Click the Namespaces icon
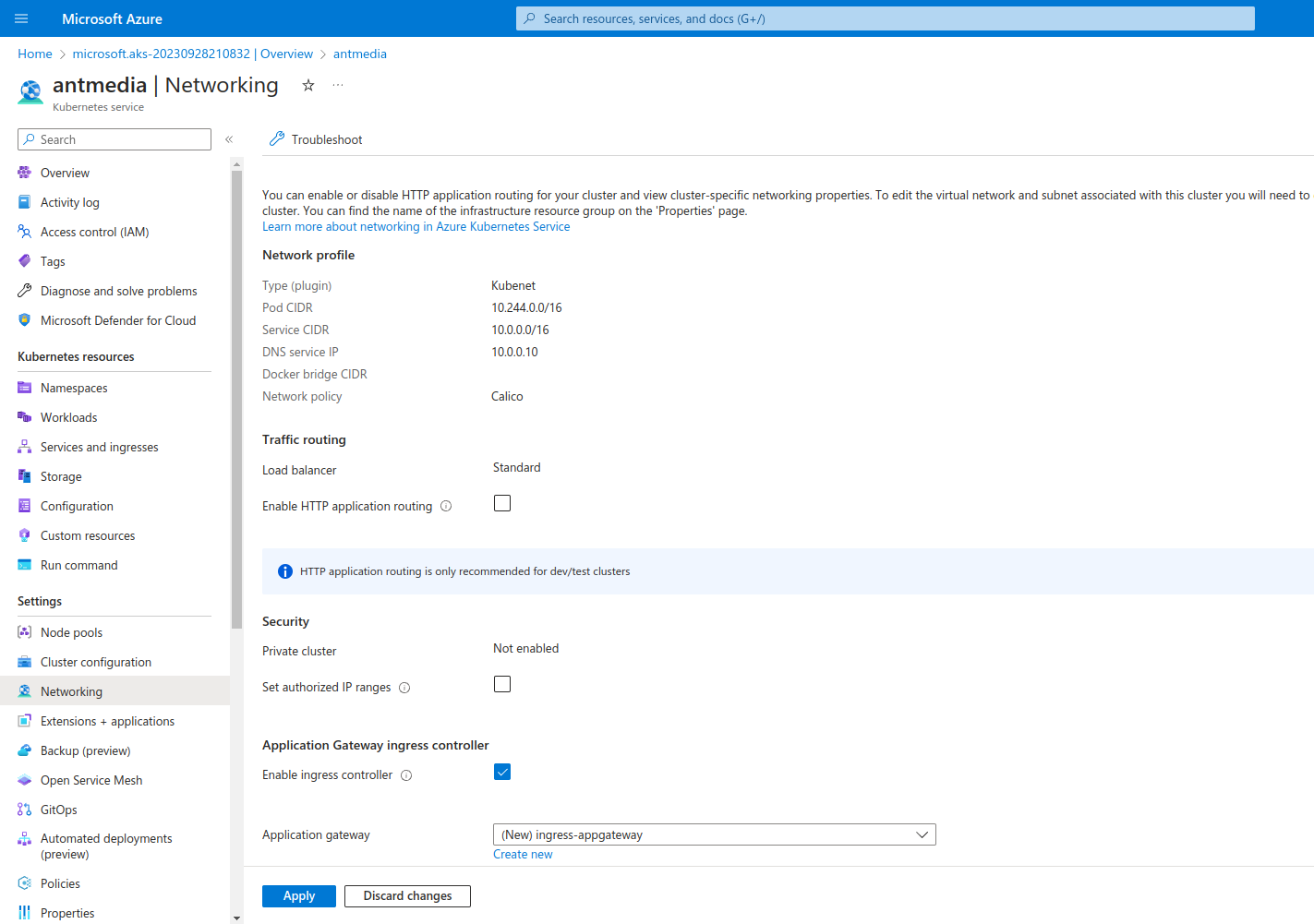This screenshot has width=1314, height=924. pos(25,388)
